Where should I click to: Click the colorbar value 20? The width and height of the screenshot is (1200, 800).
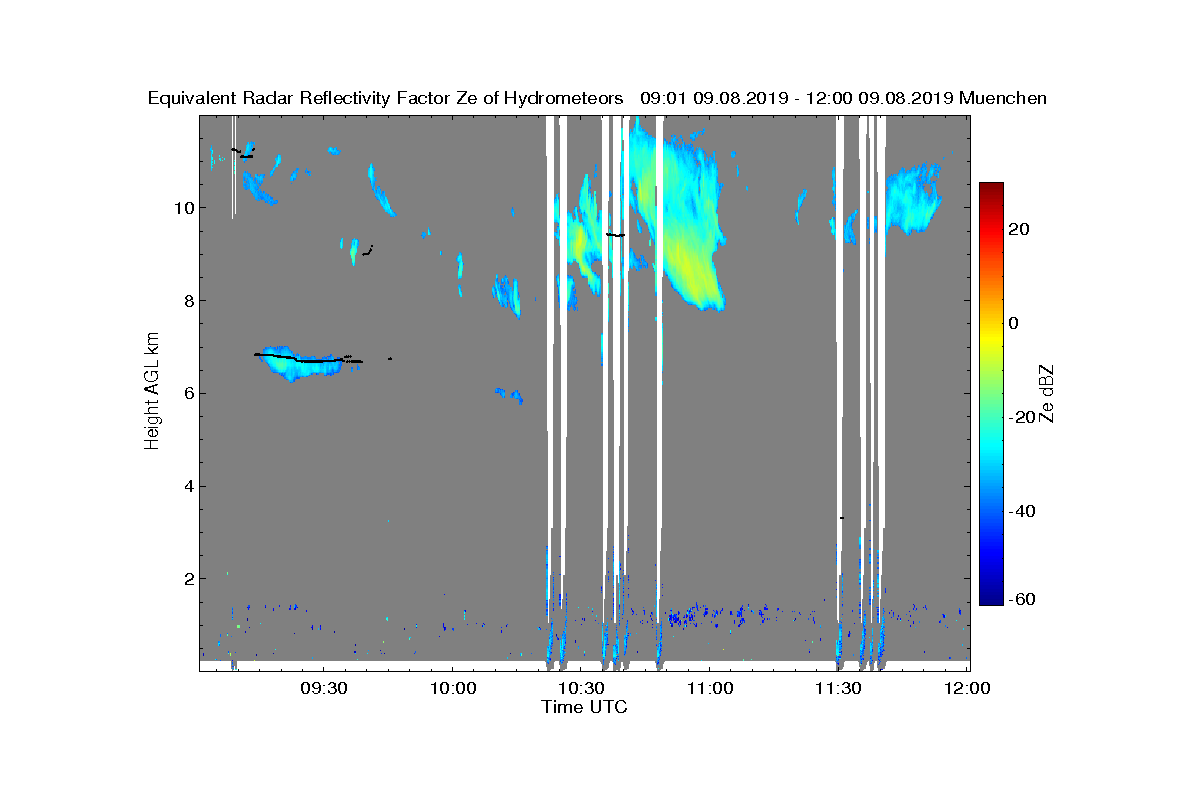1019,229
